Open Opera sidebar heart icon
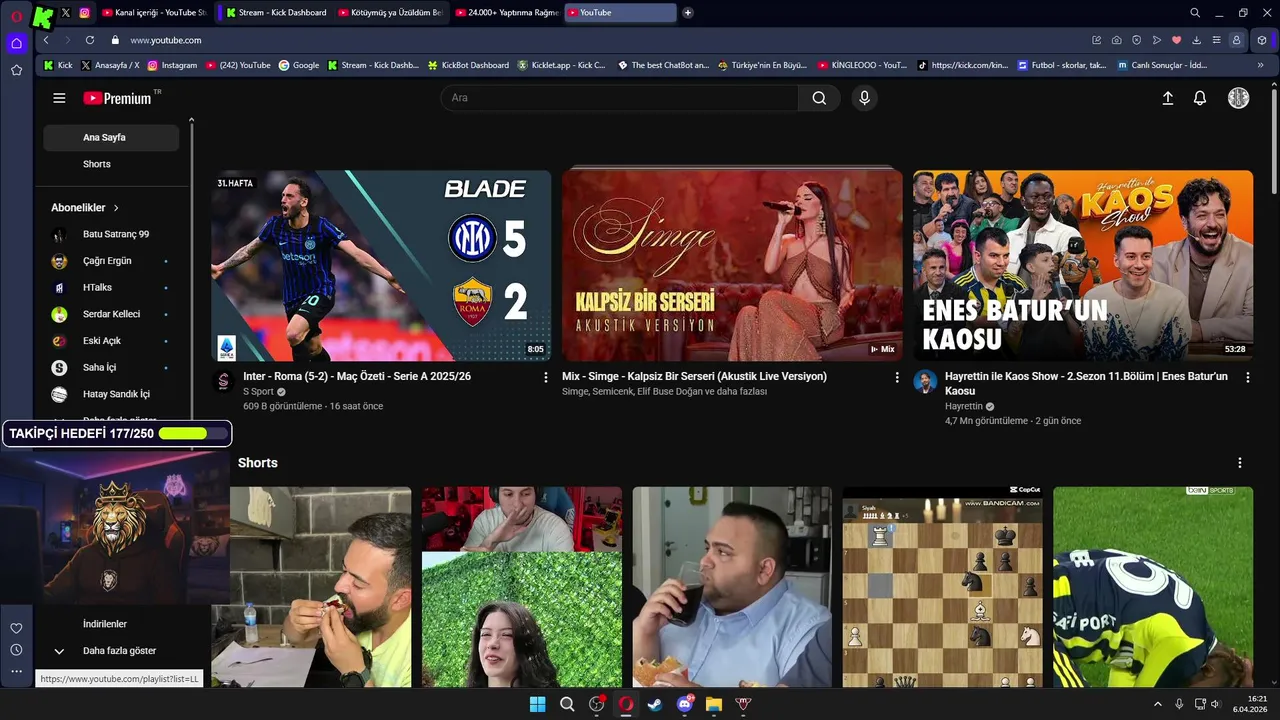1280x720 pixels. click(x=16, y=628)
